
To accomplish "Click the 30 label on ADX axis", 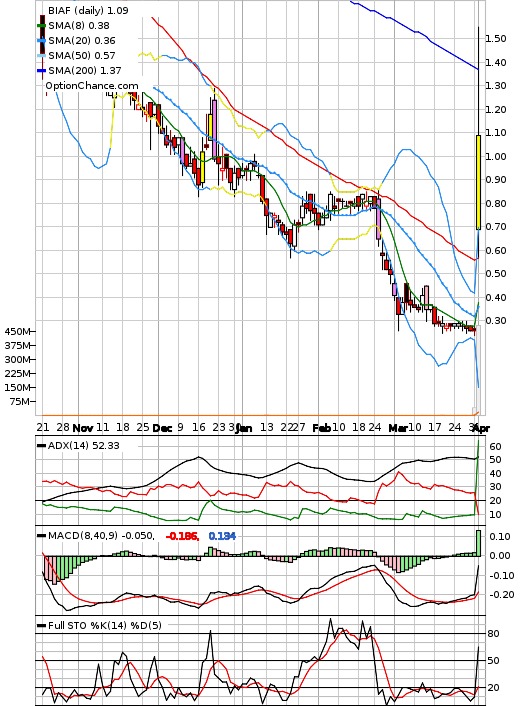I will pyautogui.click(x=495, y=487).
